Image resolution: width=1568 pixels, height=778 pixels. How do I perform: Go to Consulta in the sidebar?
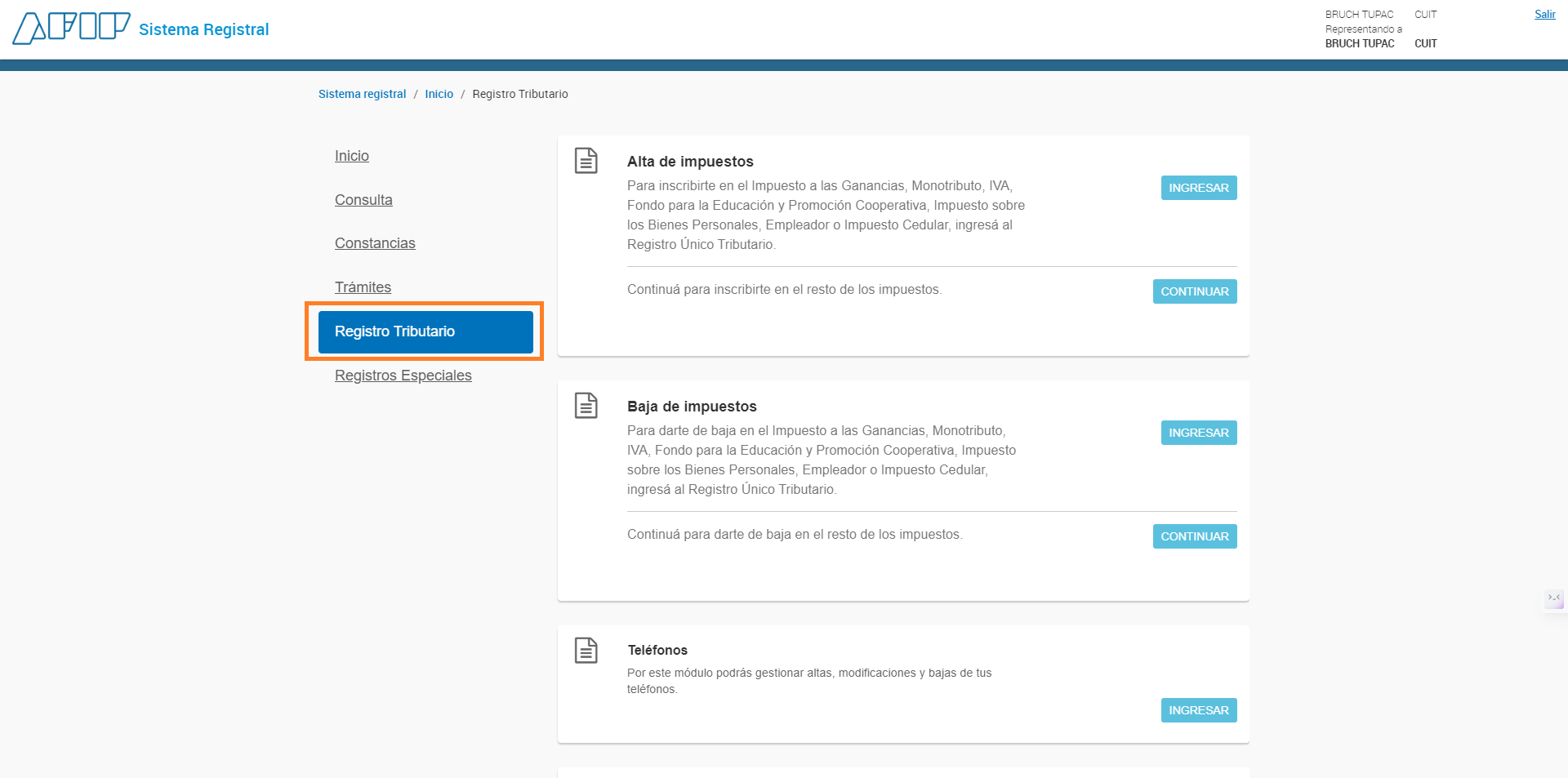363,200
